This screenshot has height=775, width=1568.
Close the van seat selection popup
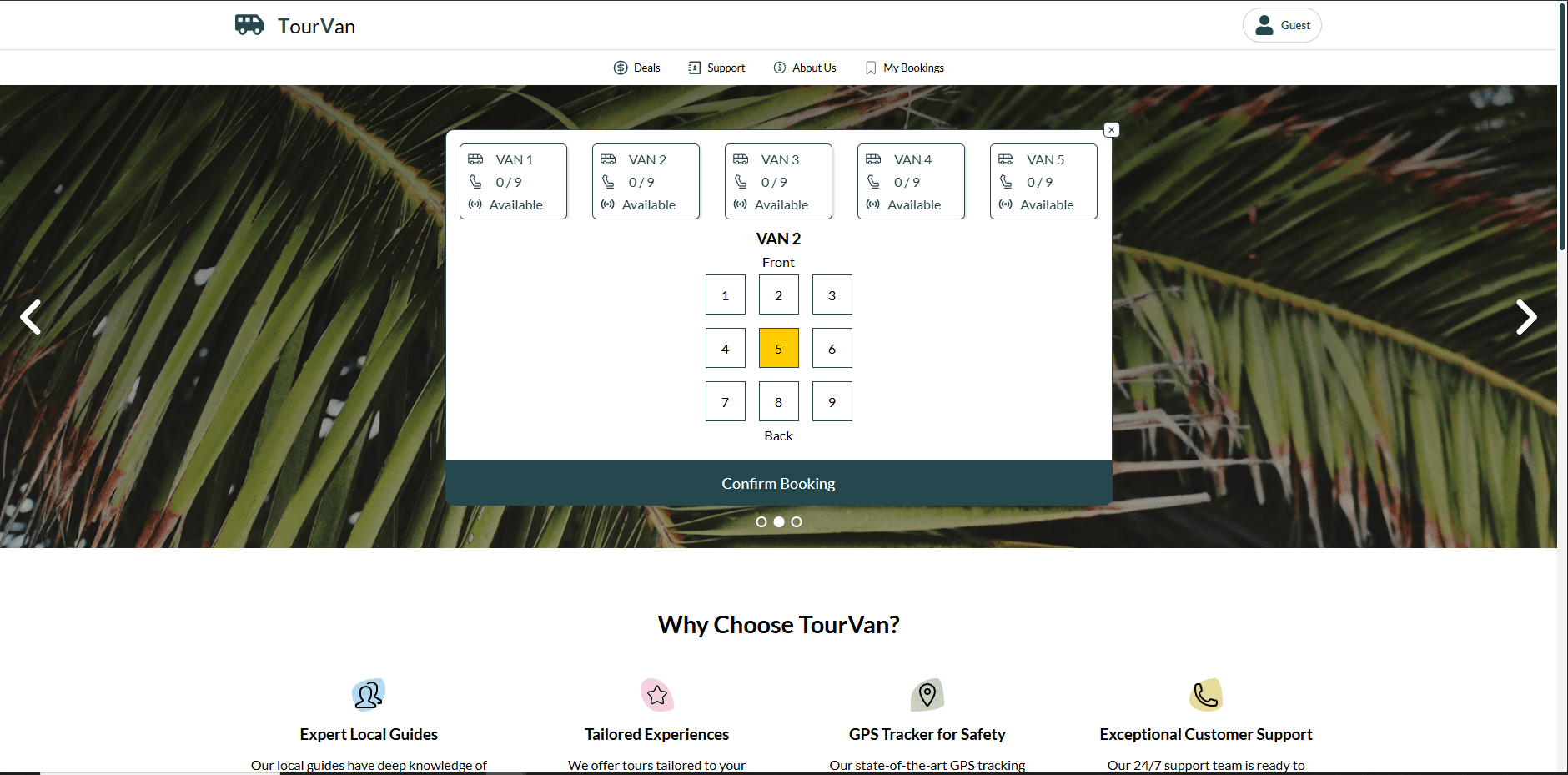(1111, 130)
